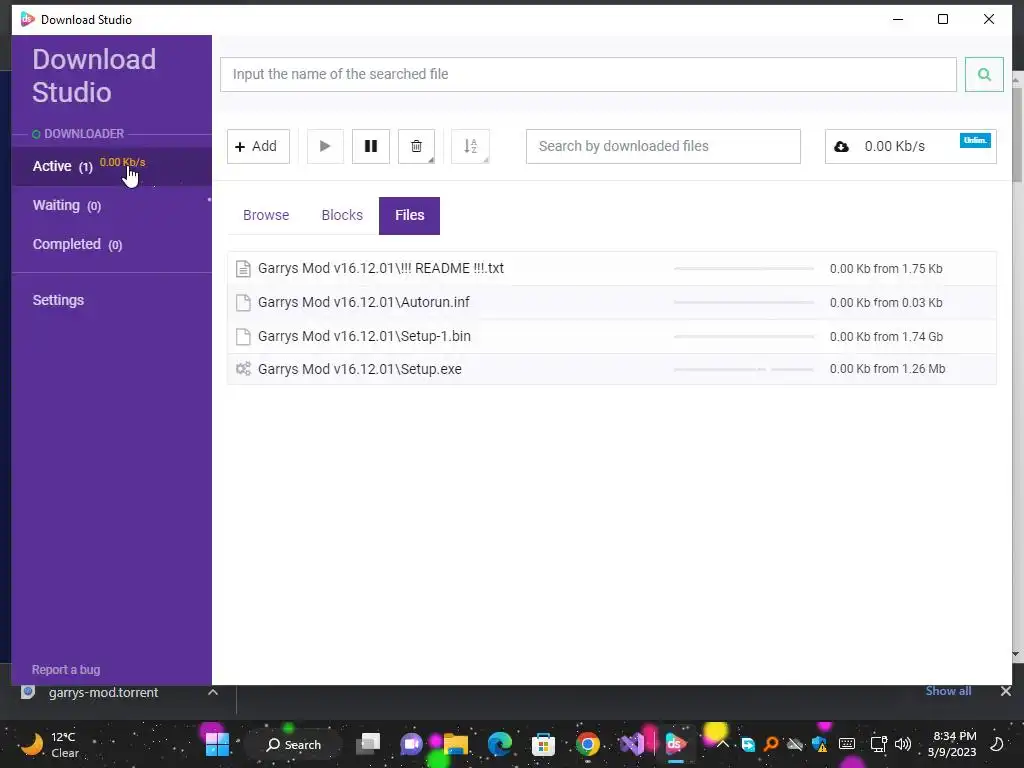Click the volume speaker tray icon
Image resolution: width=1024 pixels, height=768 pixels.
click(903, 744)
